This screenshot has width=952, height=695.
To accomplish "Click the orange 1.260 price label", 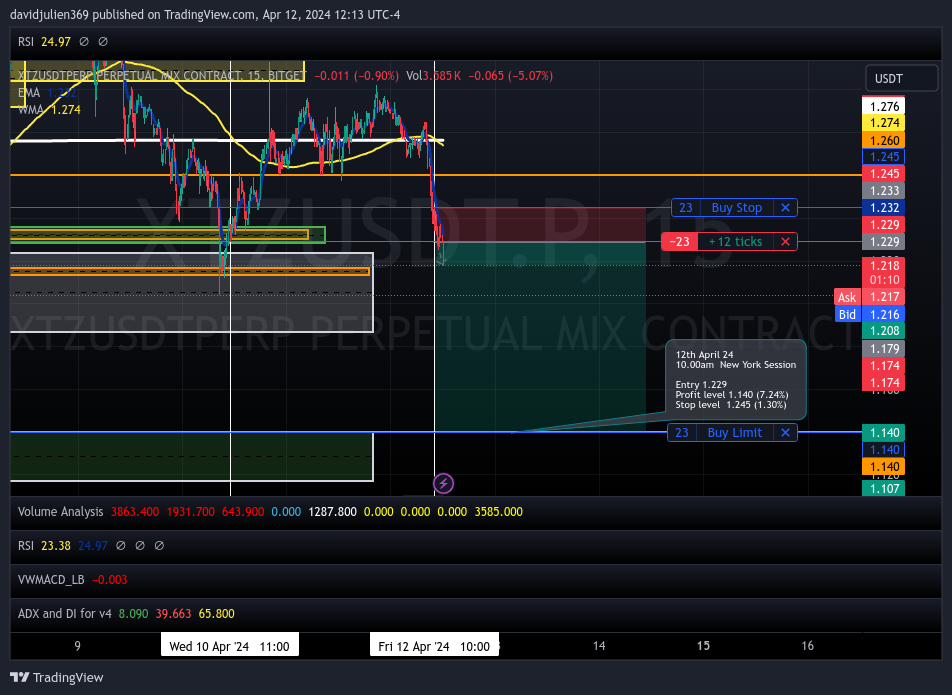I will click(884, 140).
